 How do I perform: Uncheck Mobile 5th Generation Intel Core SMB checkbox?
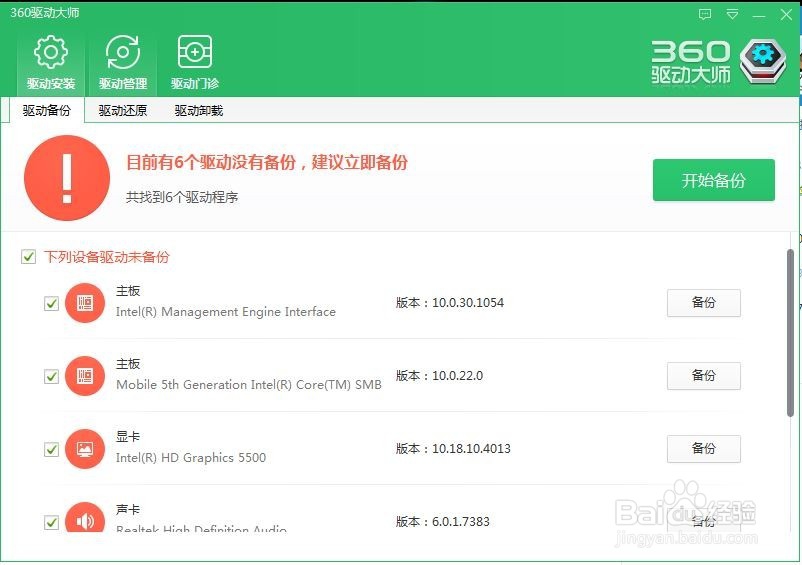tap(51, 377)
